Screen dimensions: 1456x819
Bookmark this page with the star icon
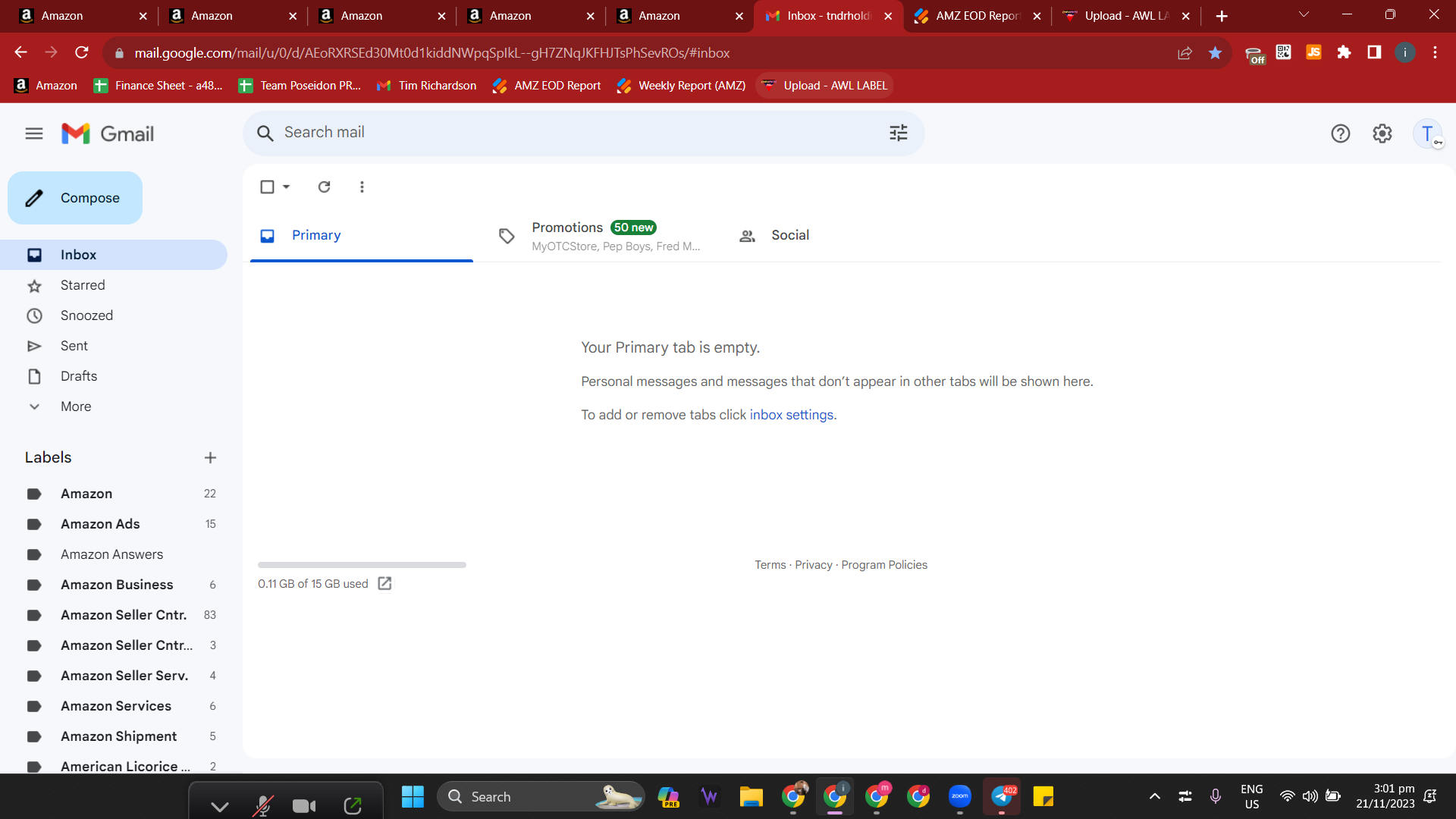coord(1215,52)
